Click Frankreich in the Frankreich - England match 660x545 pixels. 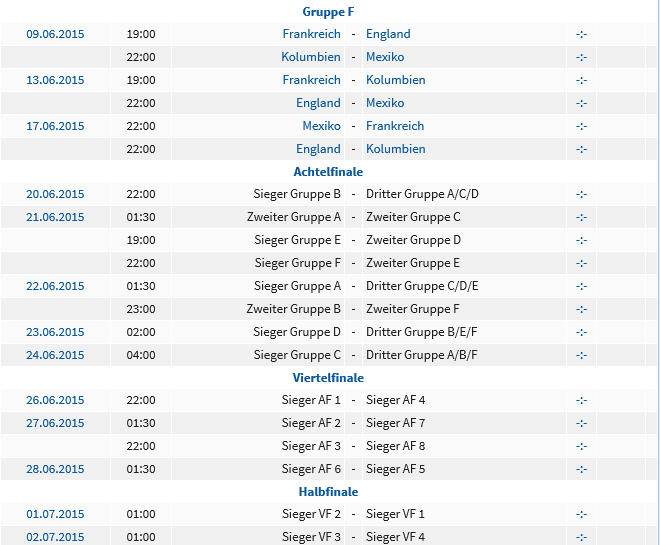311,34
